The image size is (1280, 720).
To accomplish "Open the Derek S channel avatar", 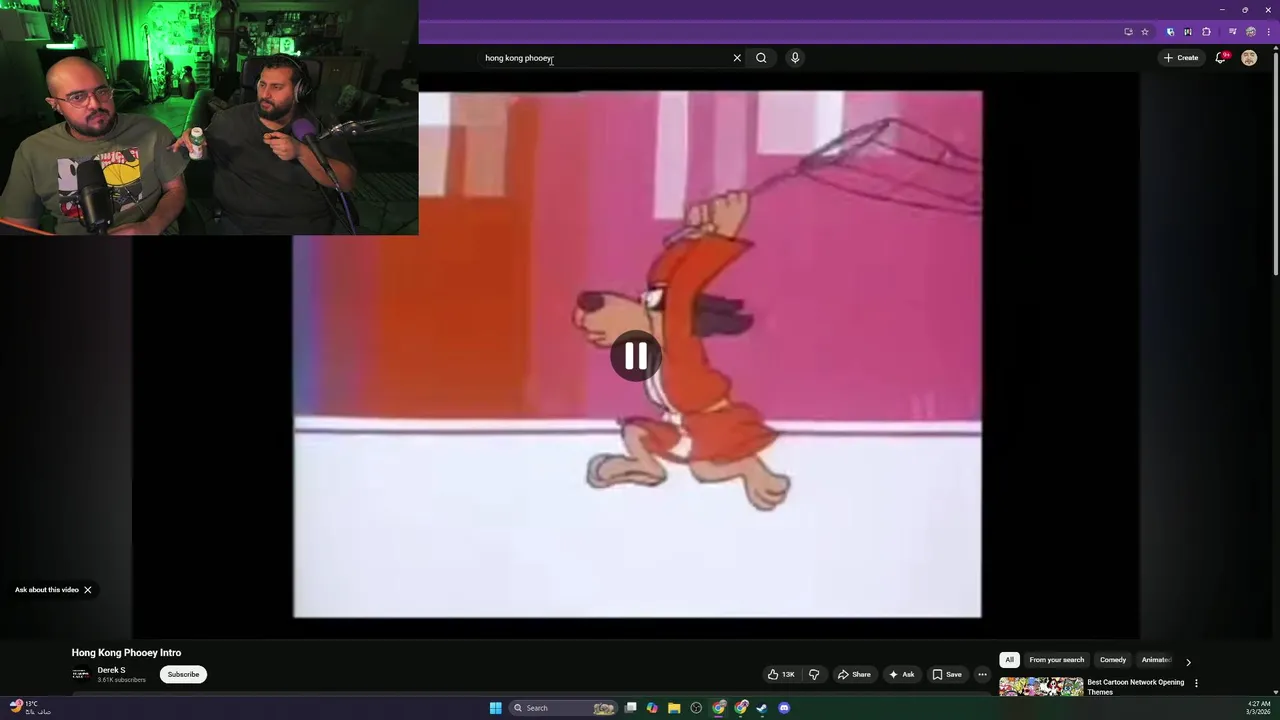I will coord(80,674).
